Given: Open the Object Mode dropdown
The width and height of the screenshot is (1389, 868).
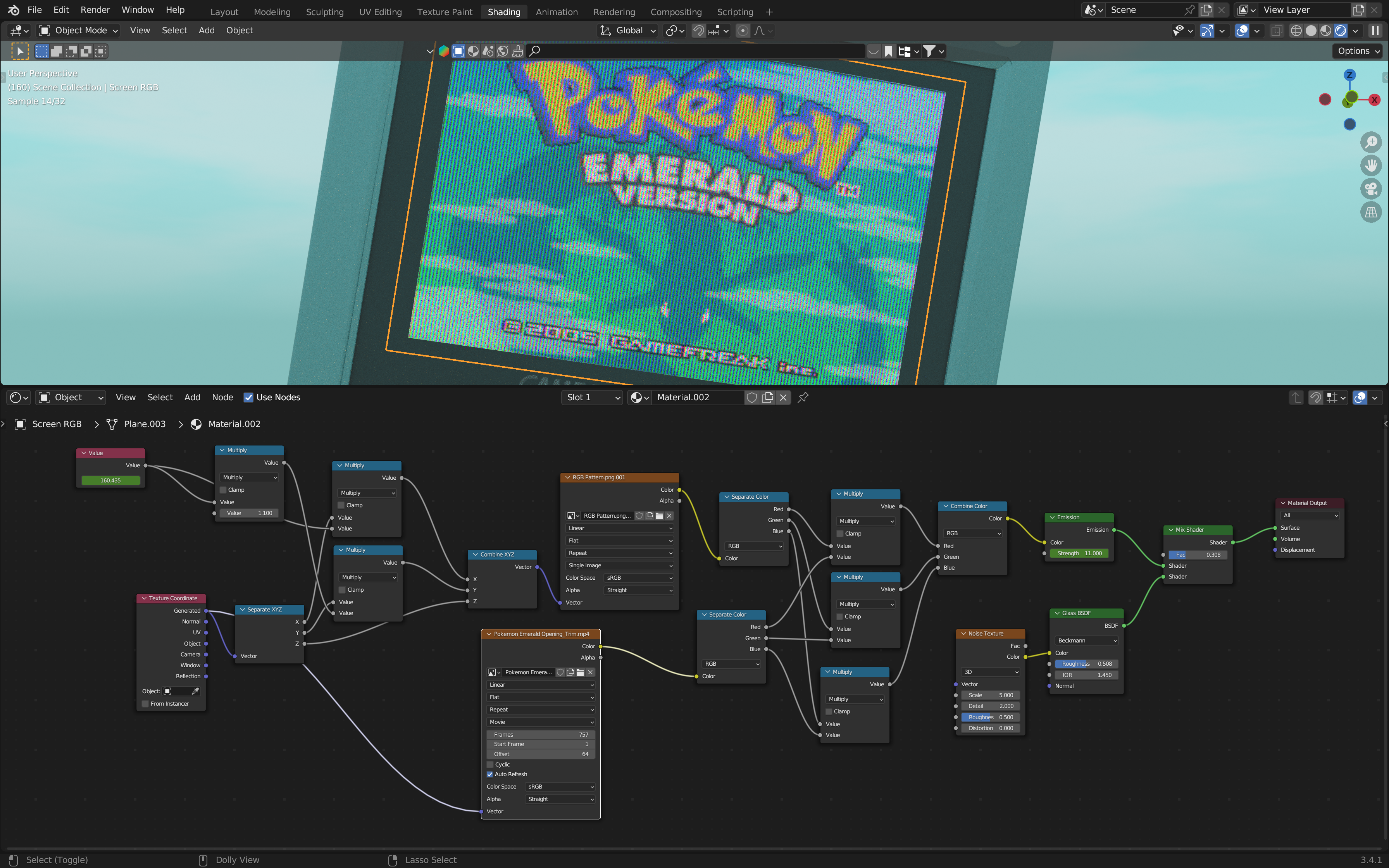Looking at the screenshot, I should (x=79, y=31).
